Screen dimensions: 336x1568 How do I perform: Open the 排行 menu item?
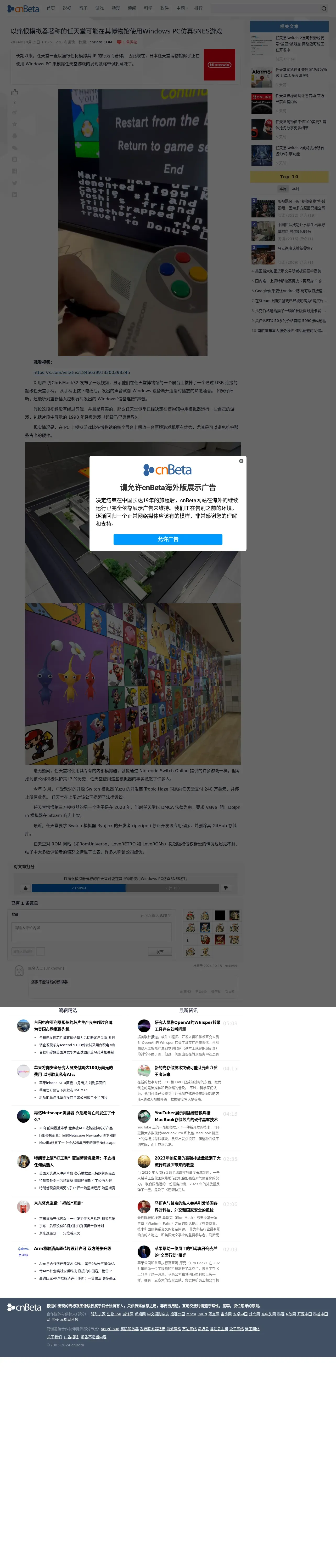198,9
